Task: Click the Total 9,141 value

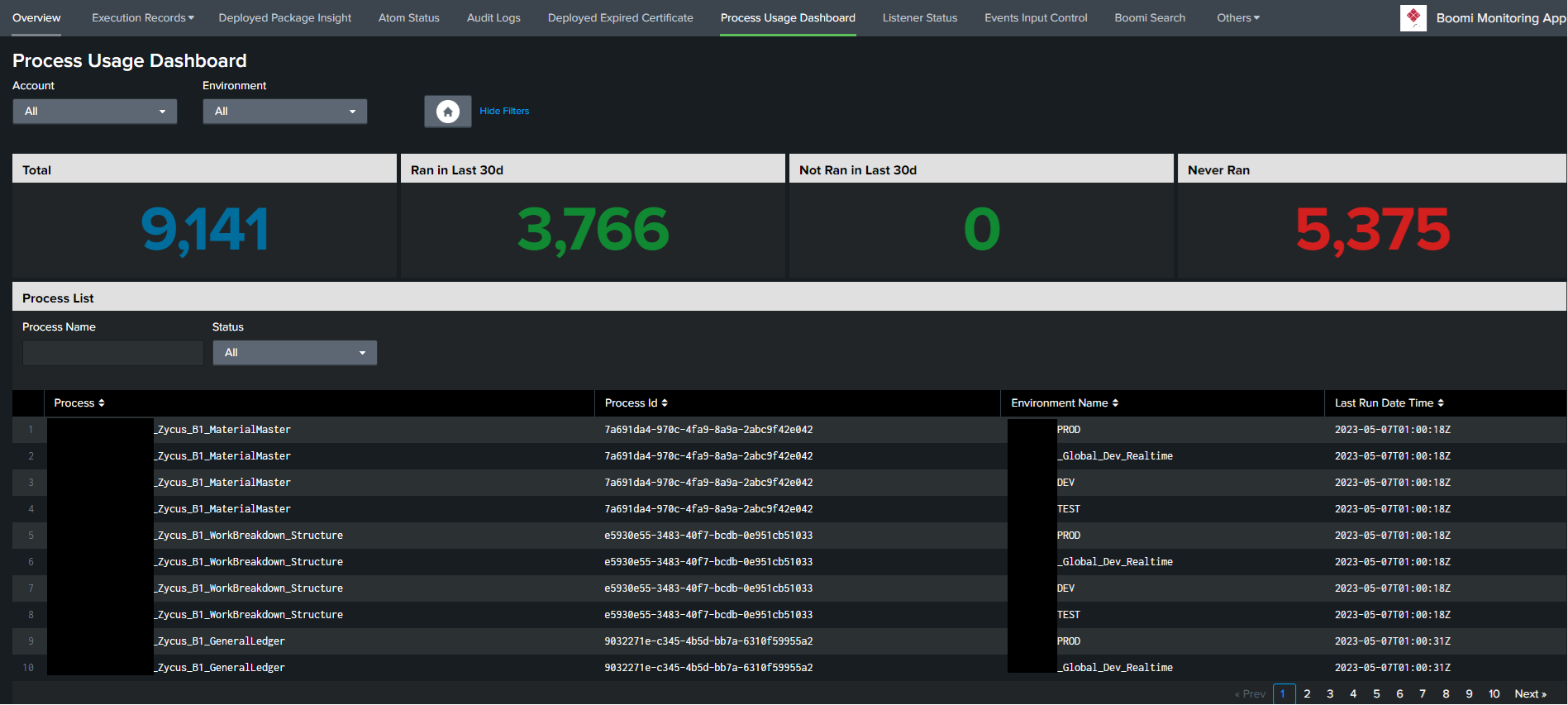Action: [205, 230]
